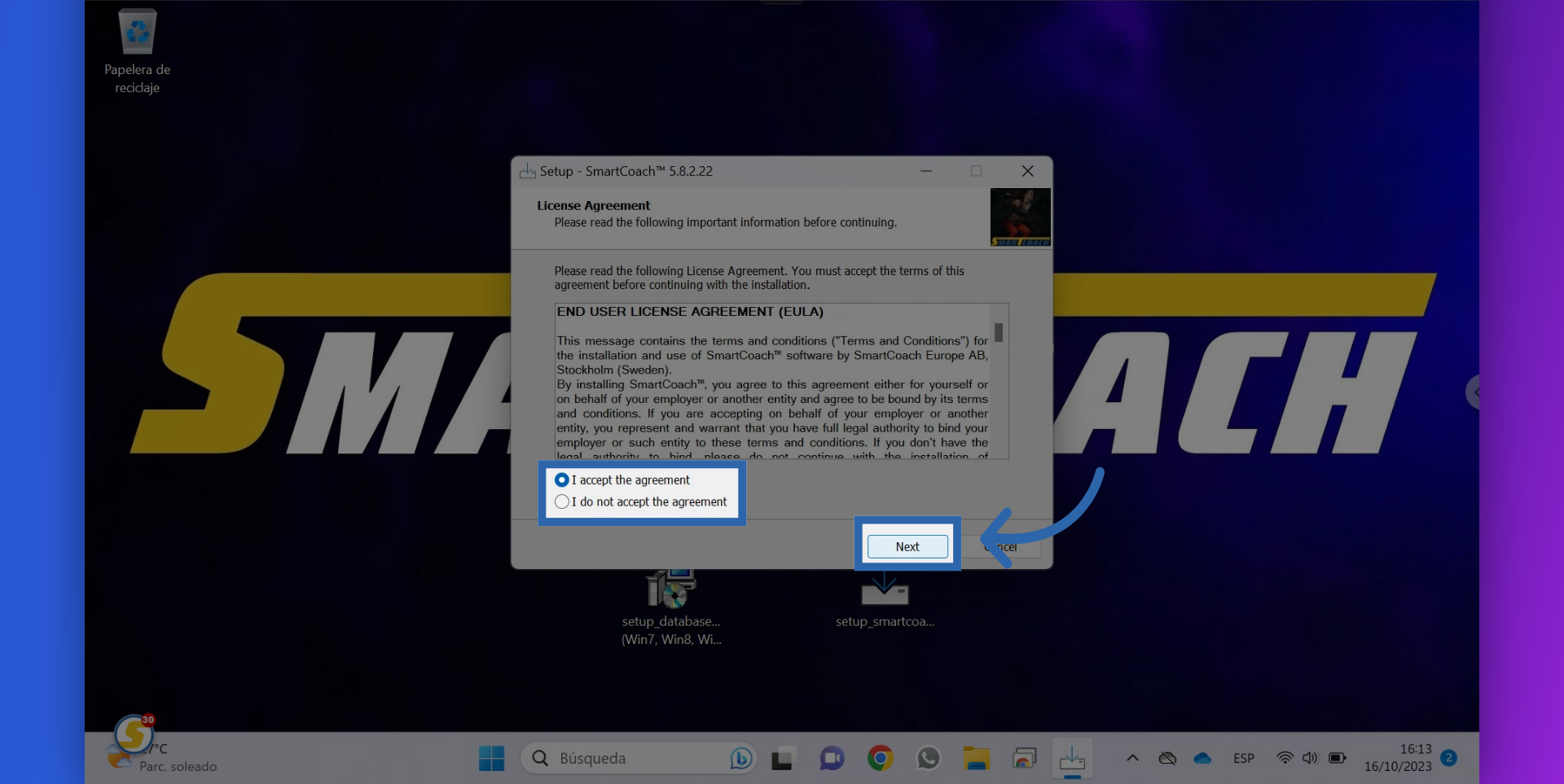Screen dimensions: 1564x784
Task: Select 'I do not accept the agreement' option
Action: pos(561,502)
